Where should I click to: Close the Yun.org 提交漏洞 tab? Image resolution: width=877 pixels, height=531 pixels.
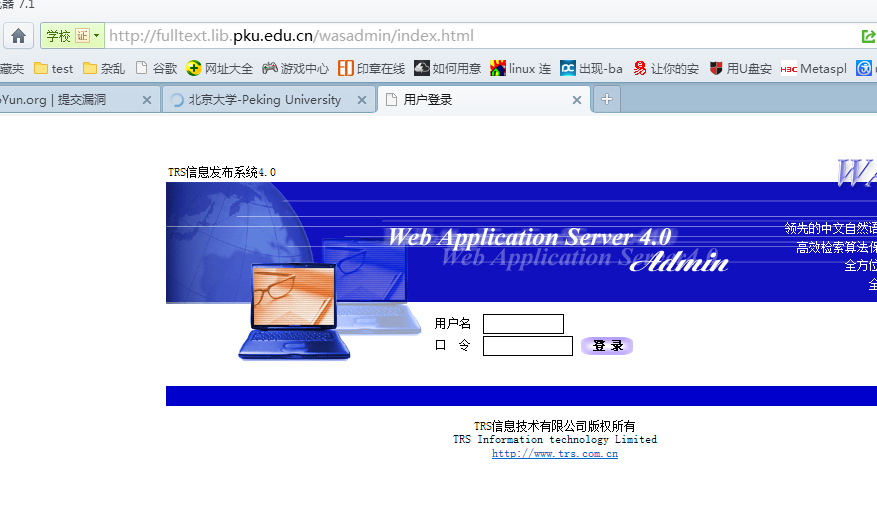tap(147, 100)
